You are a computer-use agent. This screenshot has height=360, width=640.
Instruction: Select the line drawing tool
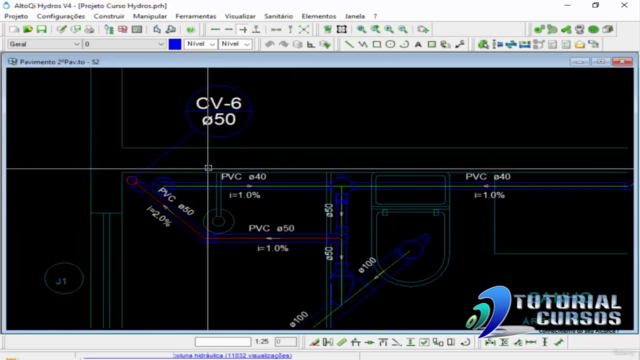(x=349, y=44)
